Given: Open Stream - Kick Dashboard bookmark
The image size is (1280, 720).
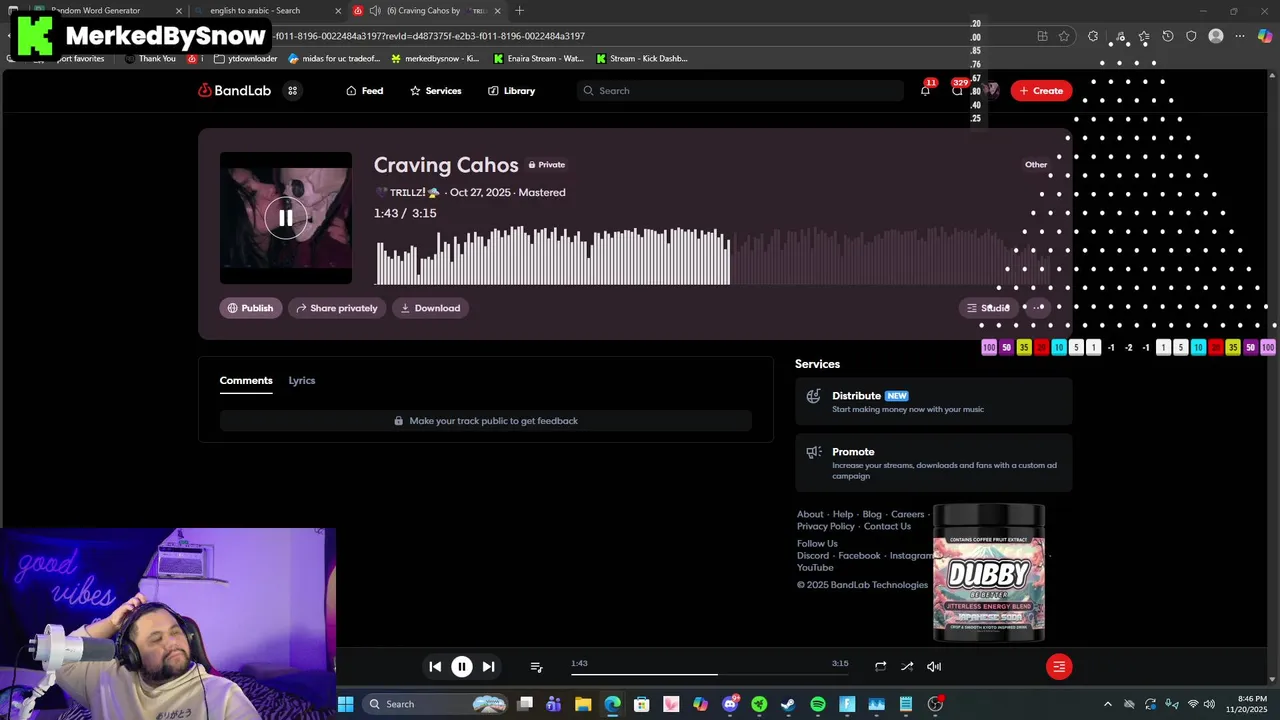Looking at the screenshot, I should [641, 58].
